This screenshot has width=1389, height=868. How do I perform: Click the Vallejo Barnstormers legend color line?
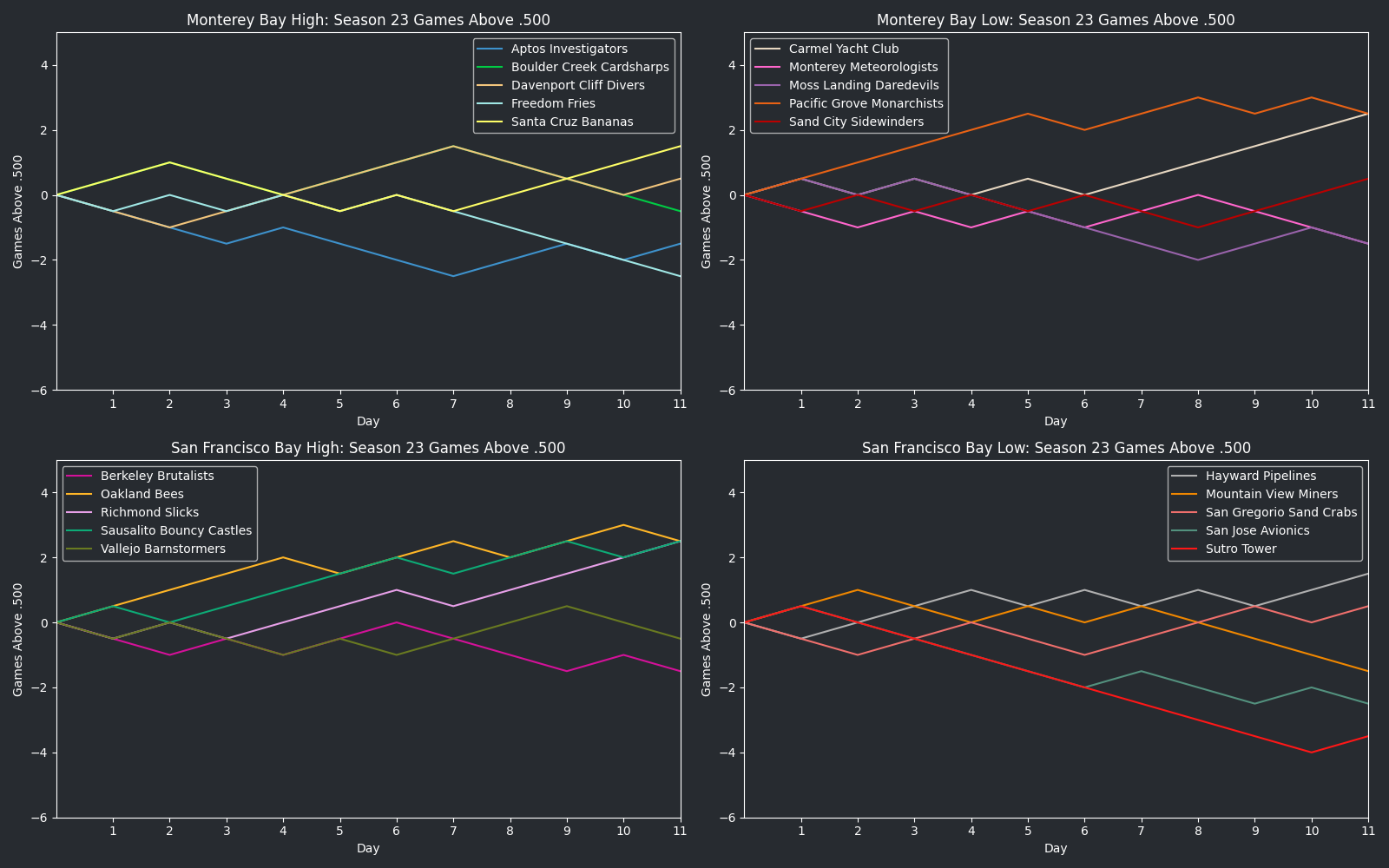pos(81,549)
